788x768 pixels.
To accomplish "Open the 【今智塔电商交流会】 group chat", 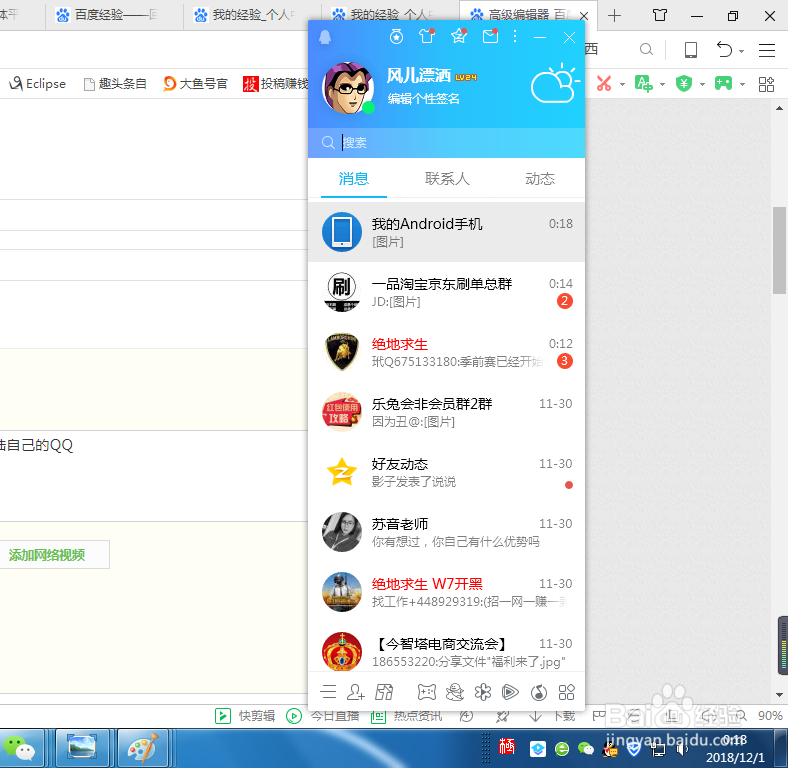I will point(446,650).
